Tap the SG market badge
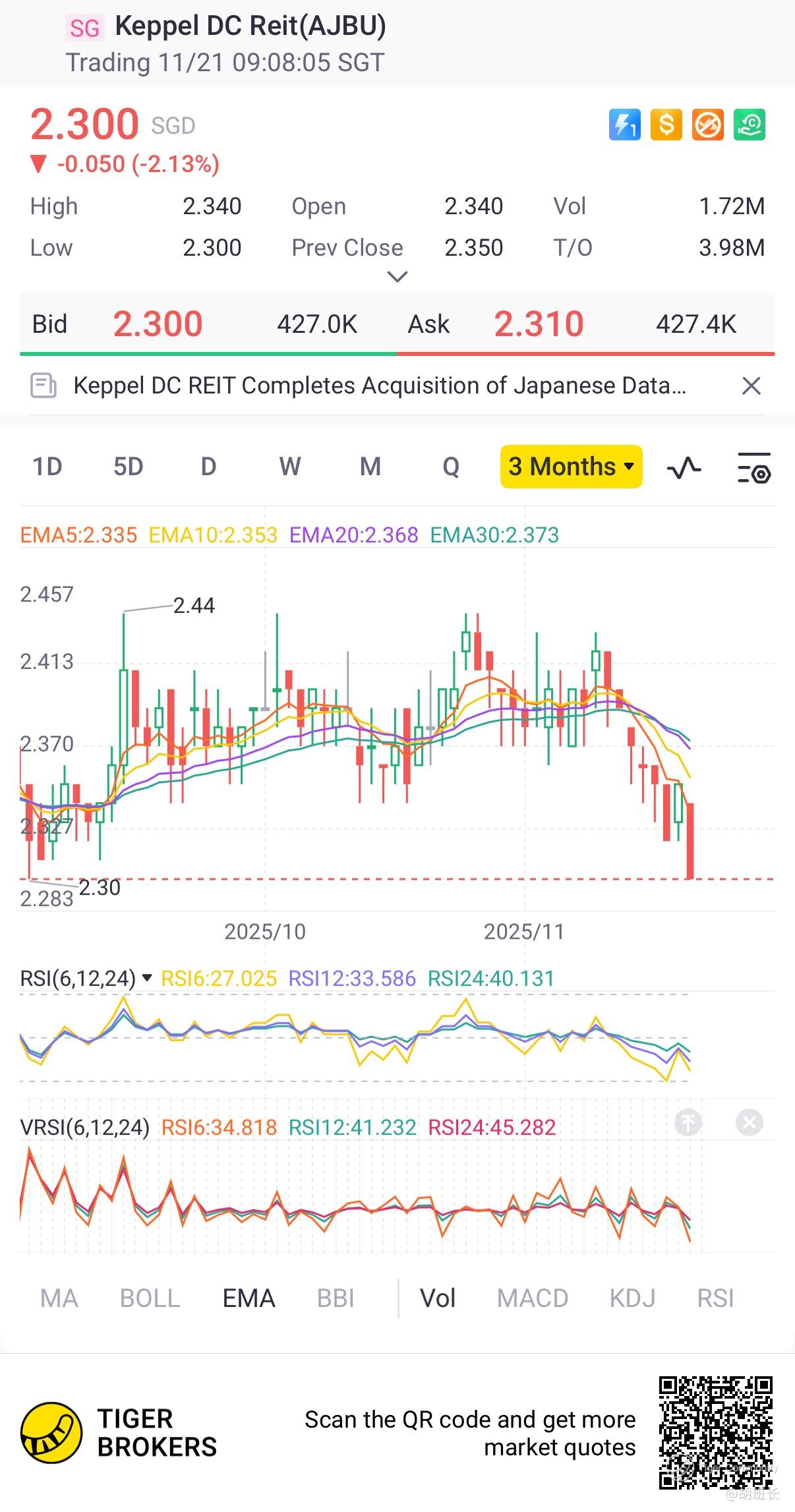 click(x=84, y=28)
